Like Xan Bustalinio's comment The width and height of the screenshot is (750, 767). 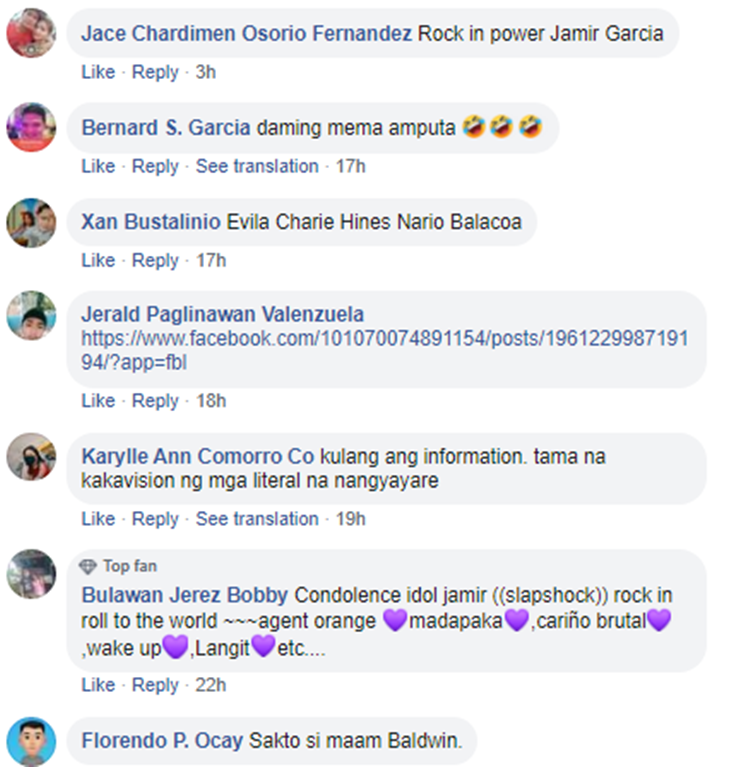pyautogui.click(x=98, y=260)
